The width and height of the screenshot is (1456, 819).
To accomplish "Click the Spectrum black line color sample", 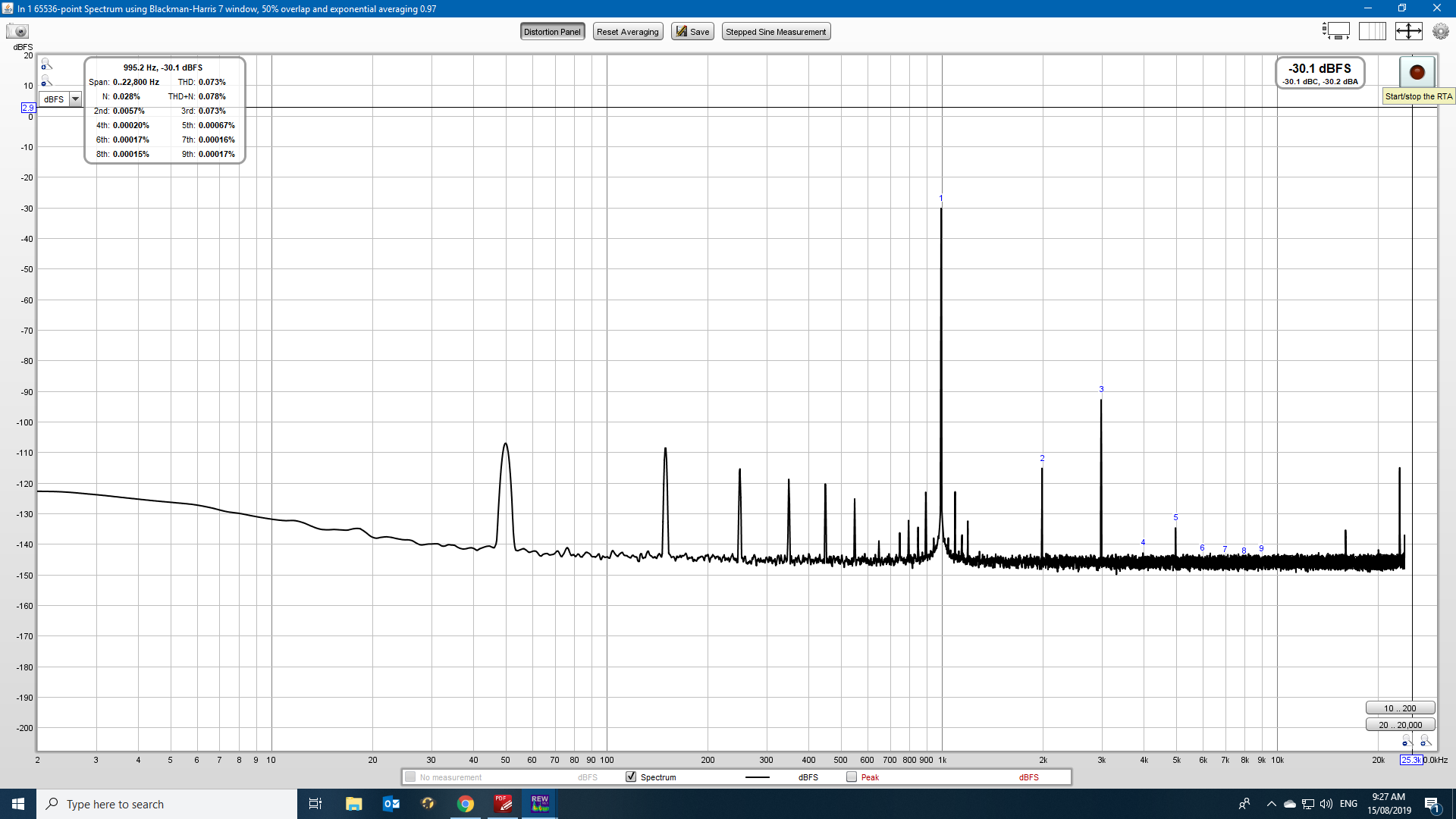I will pos(758,777).
